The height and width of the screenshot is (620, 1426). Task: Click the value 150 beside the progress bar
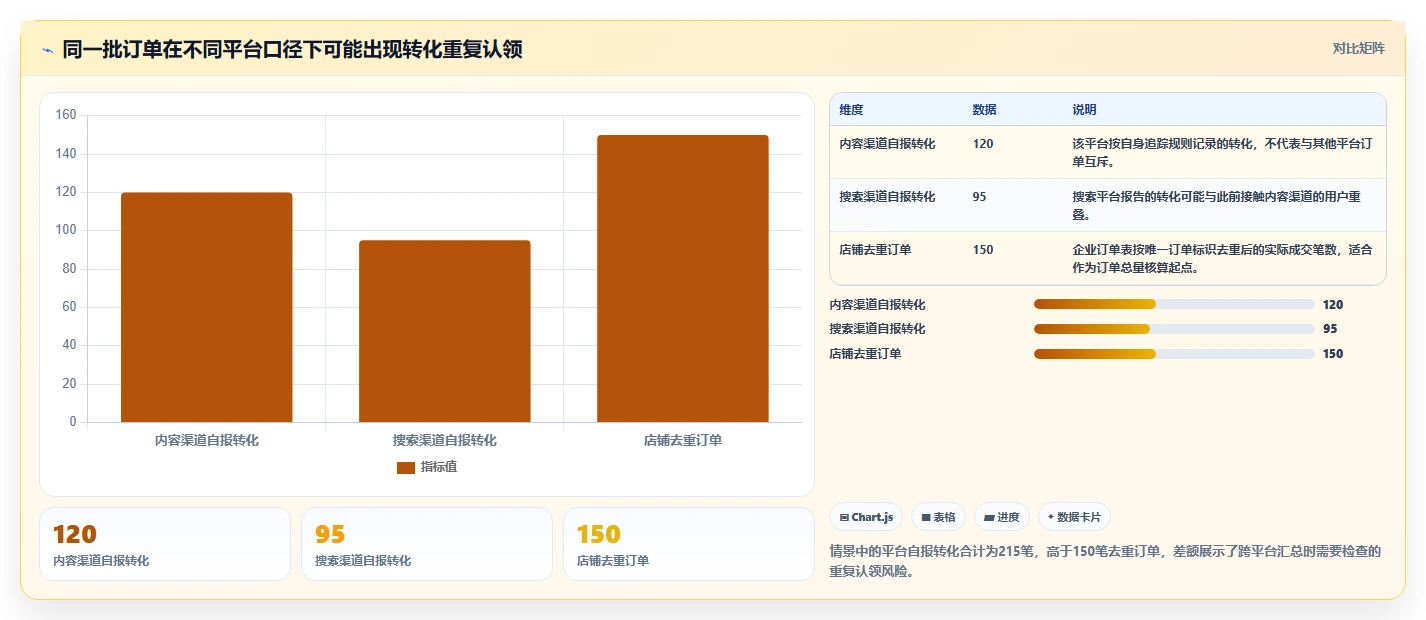(1333, 354)
